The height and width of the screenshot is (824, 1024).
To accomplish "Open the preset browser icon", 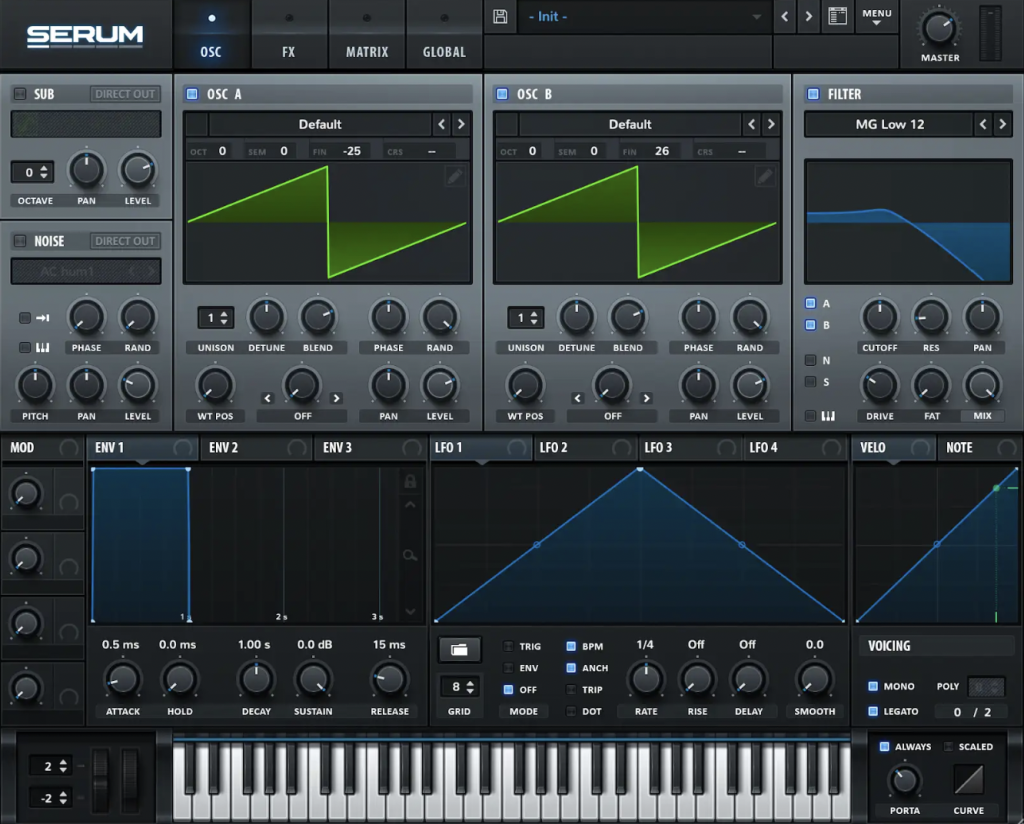I will pos(836,17).
